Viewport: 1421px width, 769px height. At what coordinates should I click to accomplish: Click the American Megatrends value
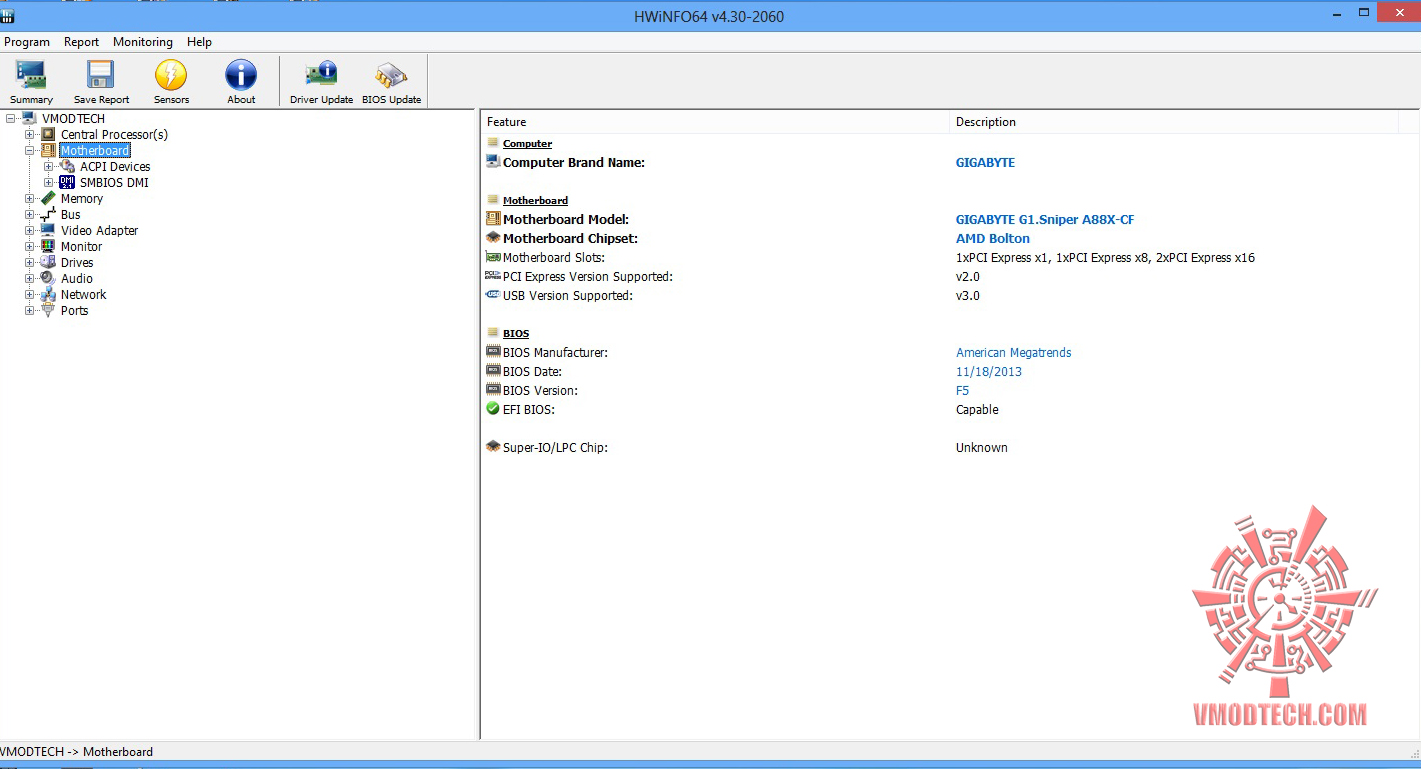coord(1014,353)
